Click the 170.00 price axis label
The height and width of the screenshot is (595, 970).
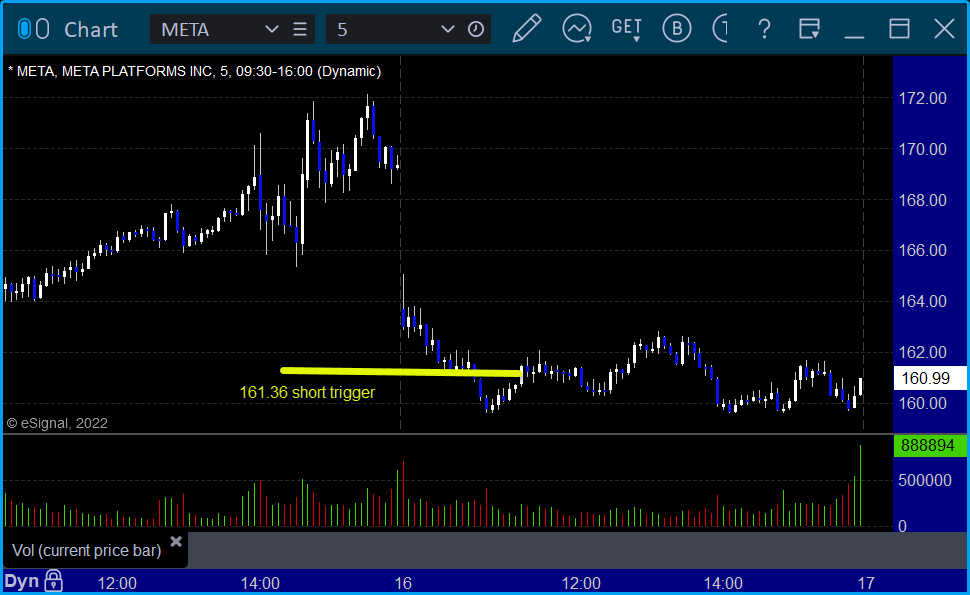pyautogui.click(x=922, y=149)
